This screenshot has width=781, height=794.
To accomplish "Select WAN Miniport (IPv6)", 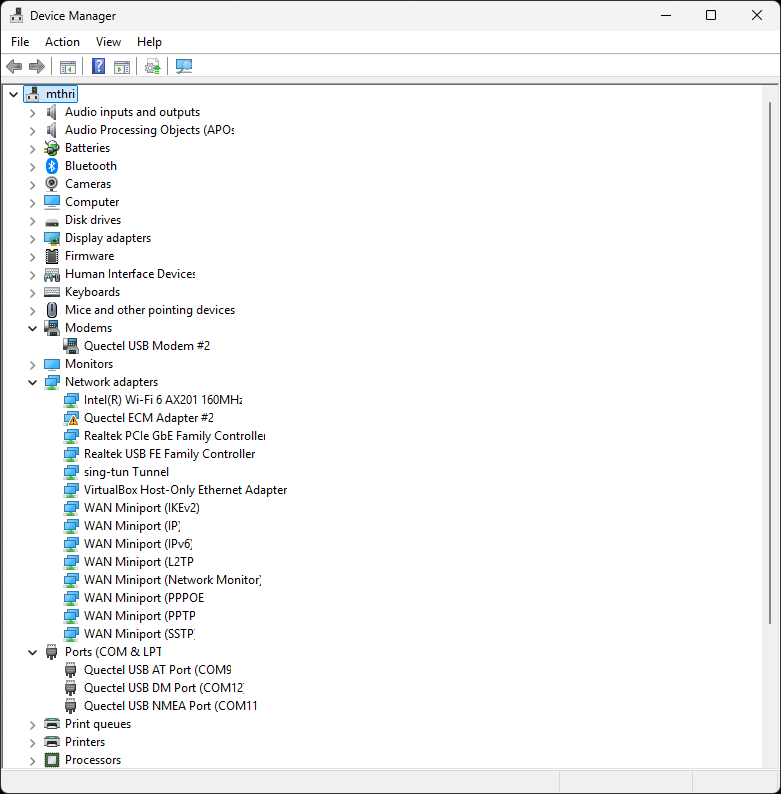I will click(x=138, y=544).
